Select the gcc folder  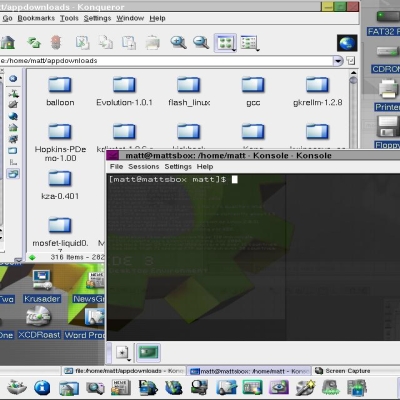coord(253,92)
